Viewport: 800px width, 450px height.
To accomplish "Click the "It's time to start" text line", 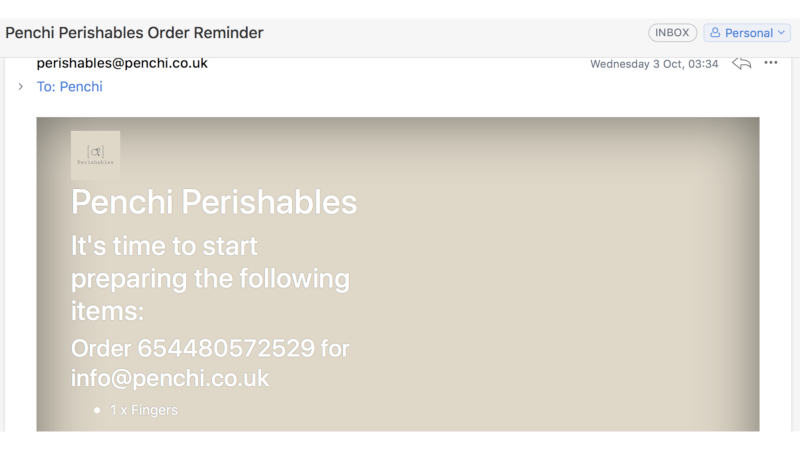I will click(164, 246).
